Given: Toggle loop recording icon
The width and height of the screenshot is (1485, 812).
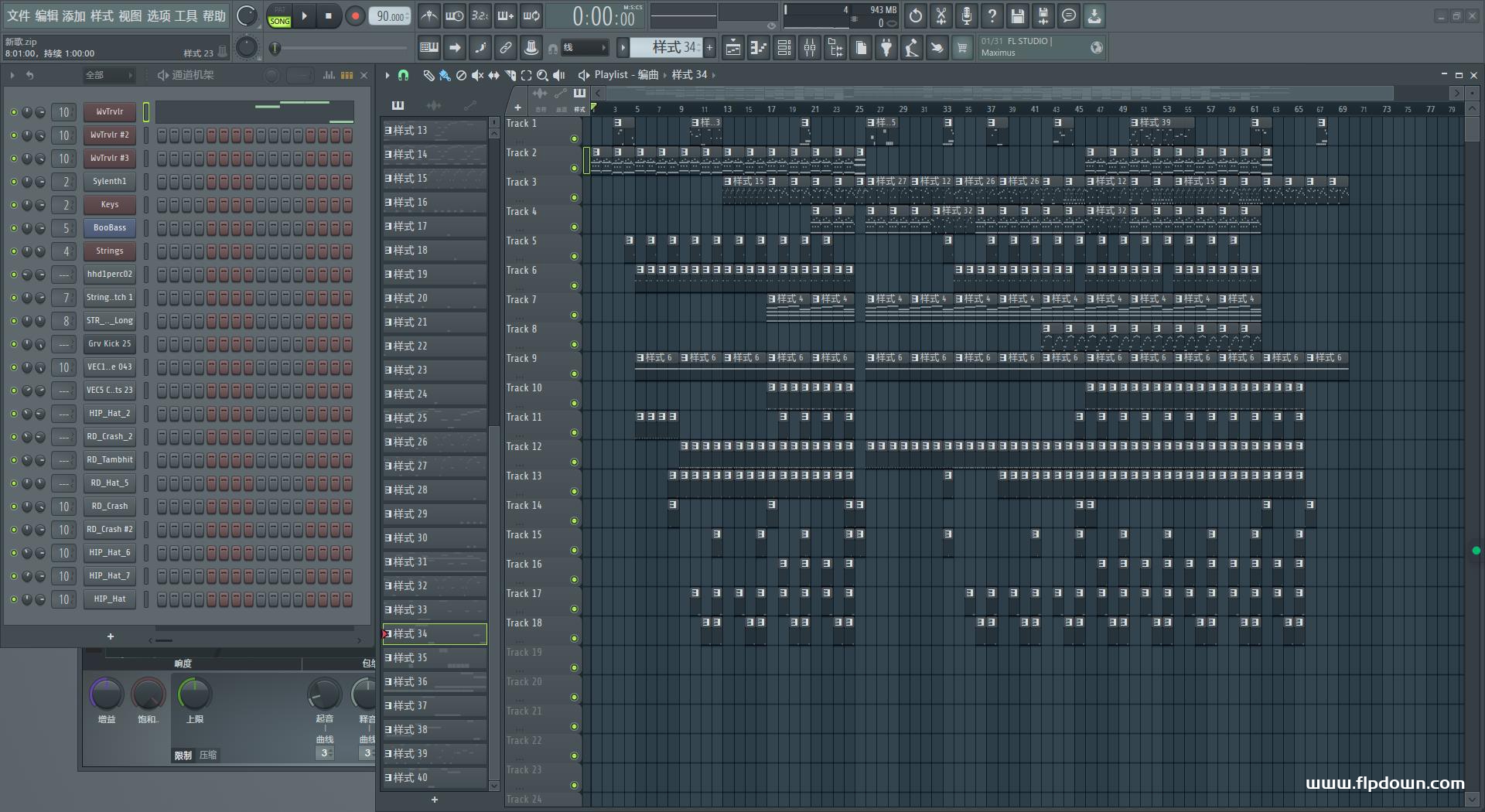Looking at the screenshot, I should point(531,15).
